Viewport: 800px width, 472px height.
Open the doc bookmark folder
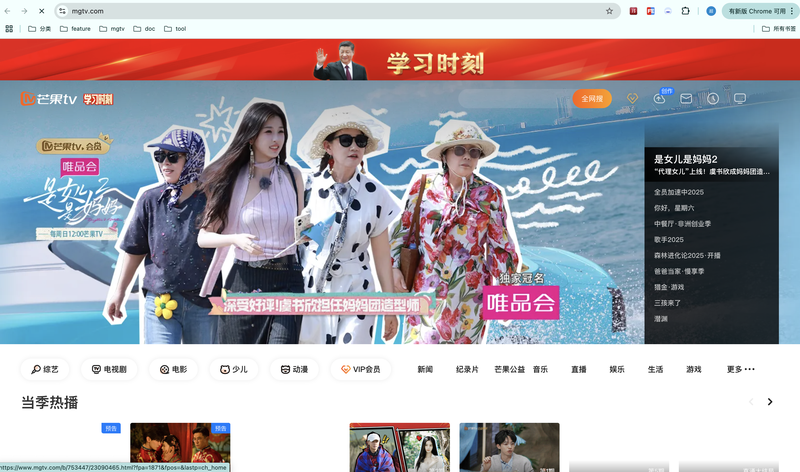[x=144, y=29]
